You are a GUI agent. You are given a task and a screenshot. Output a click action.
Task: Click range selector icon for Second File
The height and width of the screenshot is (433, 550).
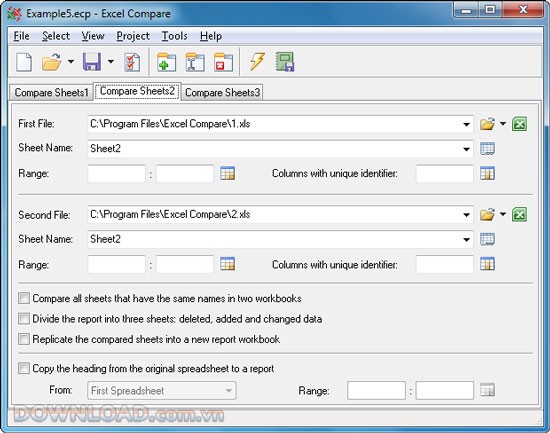(228, 264)
